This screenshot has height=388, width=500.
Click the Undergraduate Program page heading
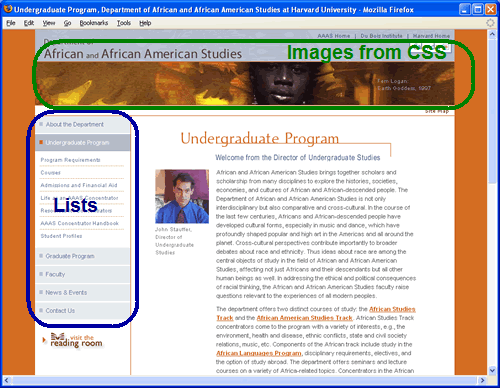(x=260, y=138)
